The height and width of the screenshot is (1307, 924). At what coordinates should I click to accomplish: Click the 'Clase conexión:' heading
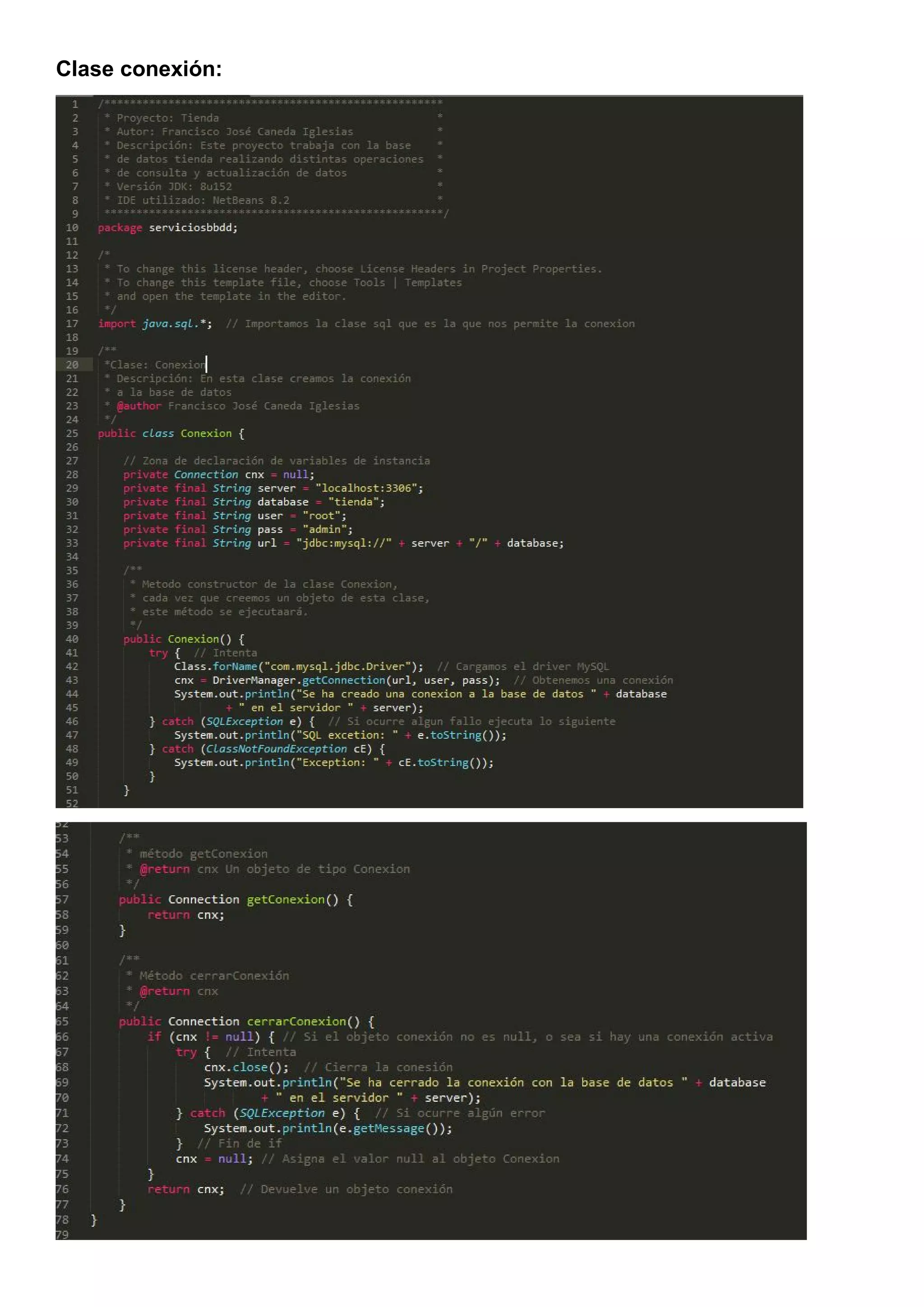[139, 69]
